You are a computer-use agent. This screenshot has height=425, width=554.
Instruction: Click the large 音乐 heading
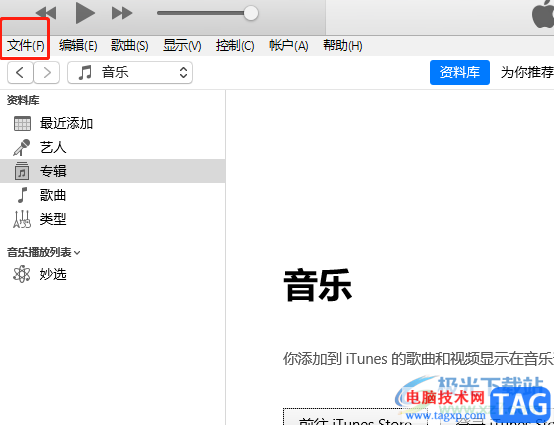click(317, 285)
